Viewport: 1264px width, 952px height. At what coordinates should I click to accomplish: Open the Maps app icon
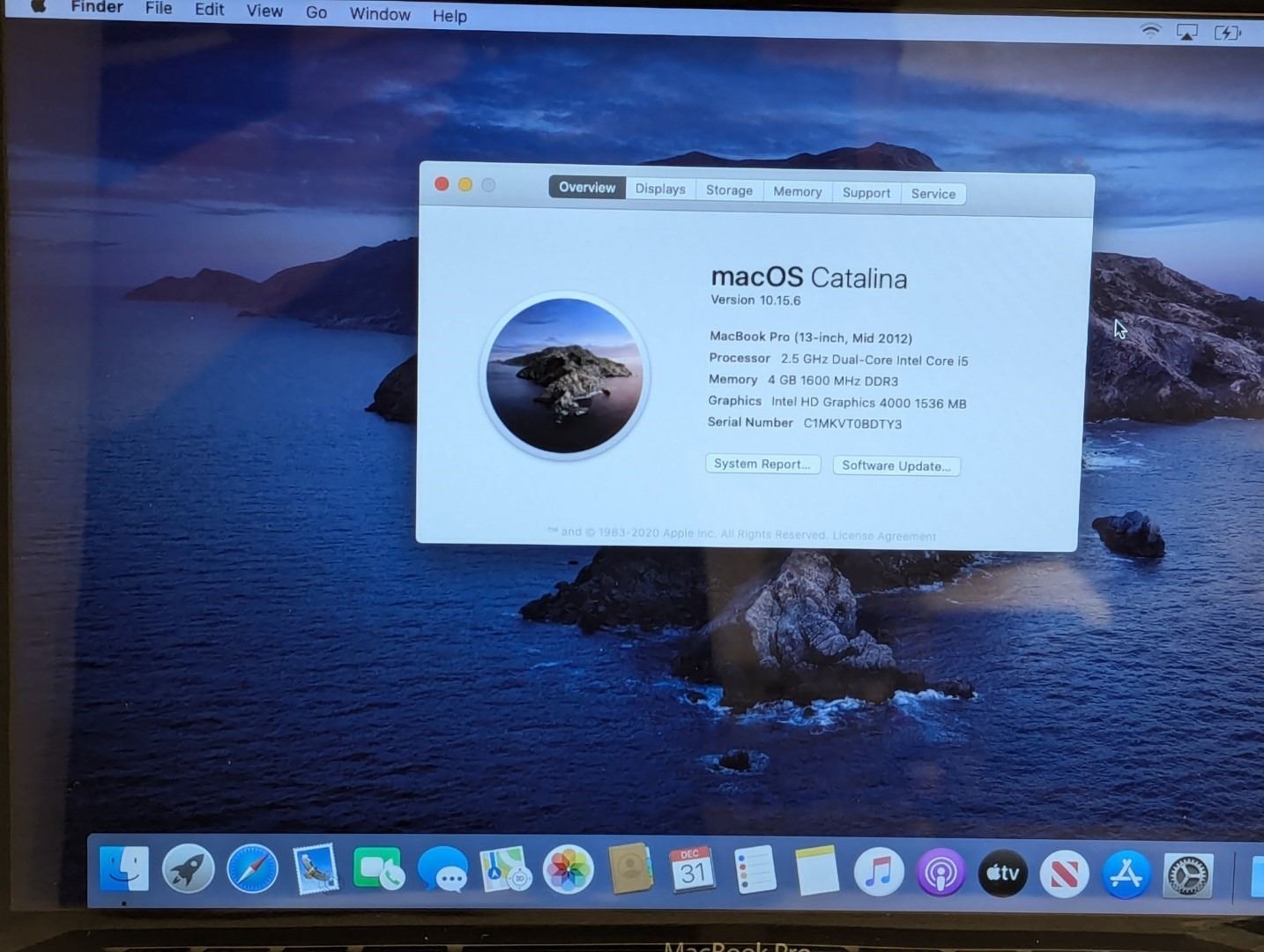tap(505, 870)
